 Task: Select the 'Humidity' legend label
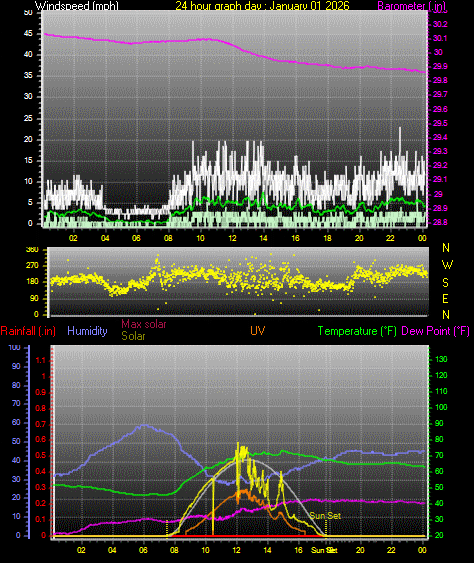pos(87,331)
